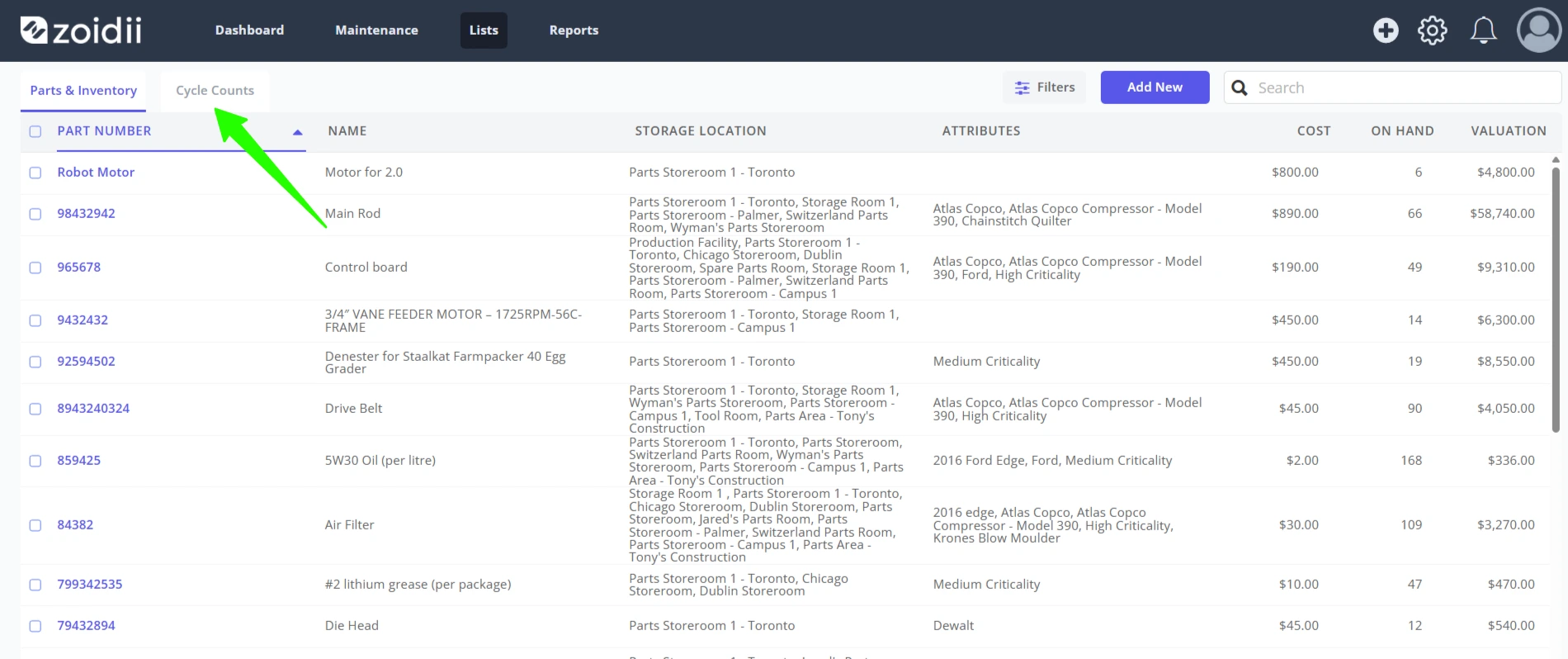Image resolution: width=1568 pixels, height=659 pixels.
Task: Sort by the Part Number column
Action: point(104,130)
